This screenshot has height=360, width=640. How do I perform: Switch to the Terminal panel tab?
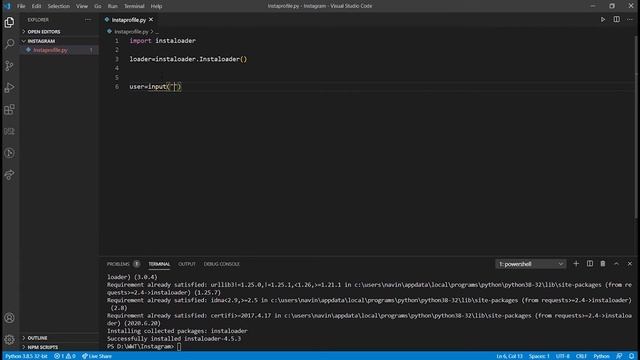tap(159, 264)
